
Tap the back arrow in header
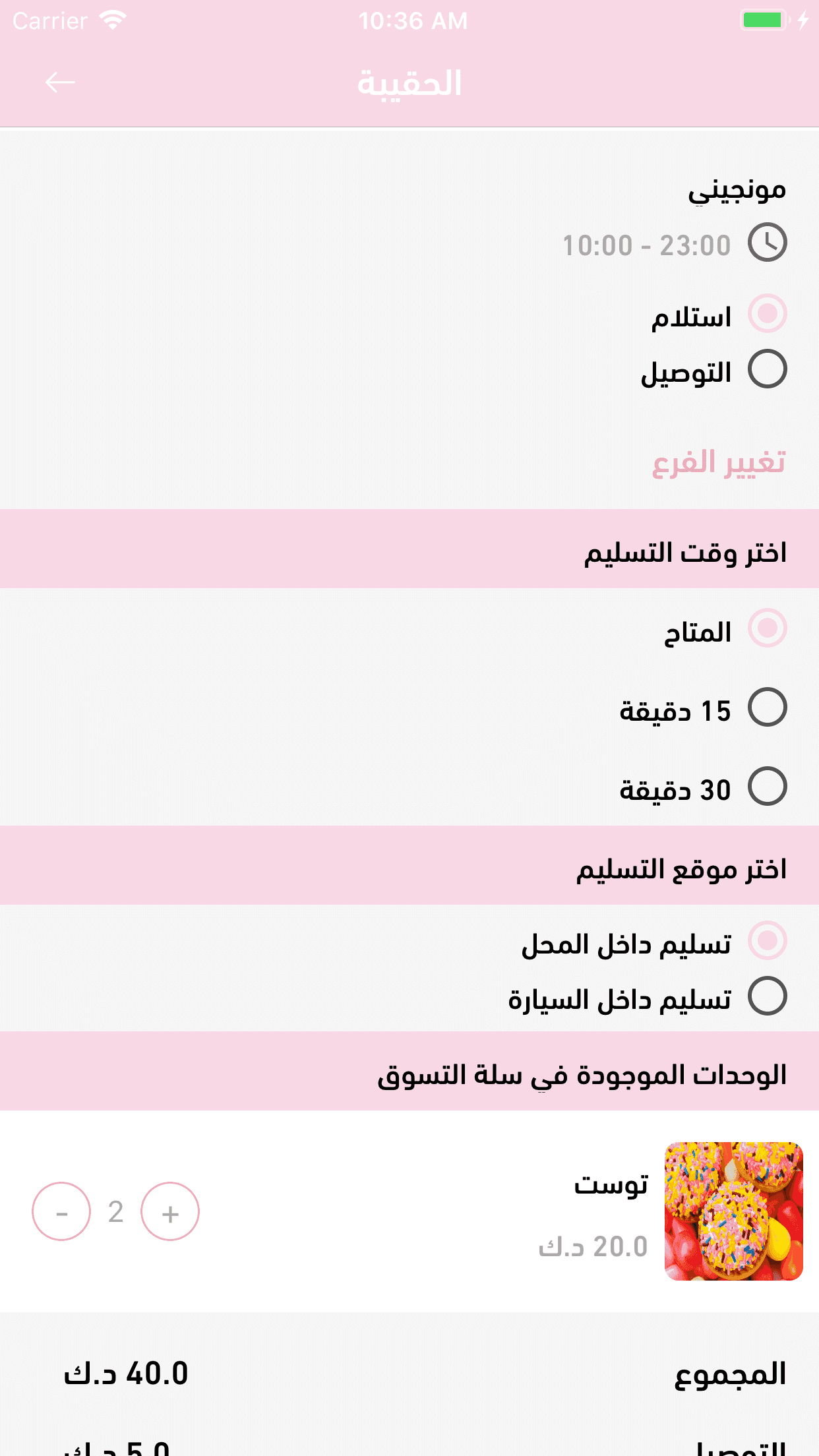[60, 83]
